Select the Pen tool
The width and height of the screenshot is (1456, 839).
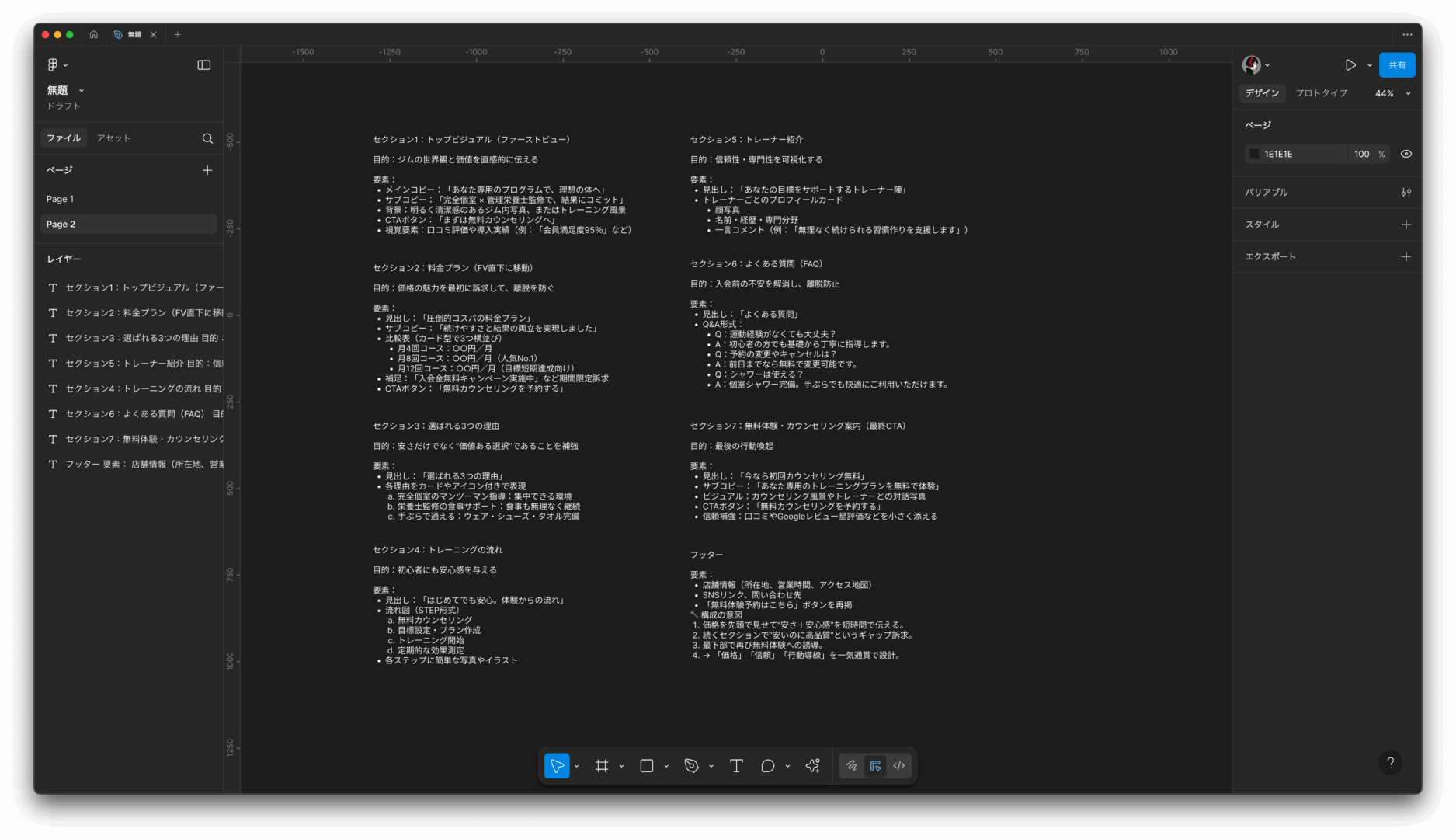click(691, 766)
